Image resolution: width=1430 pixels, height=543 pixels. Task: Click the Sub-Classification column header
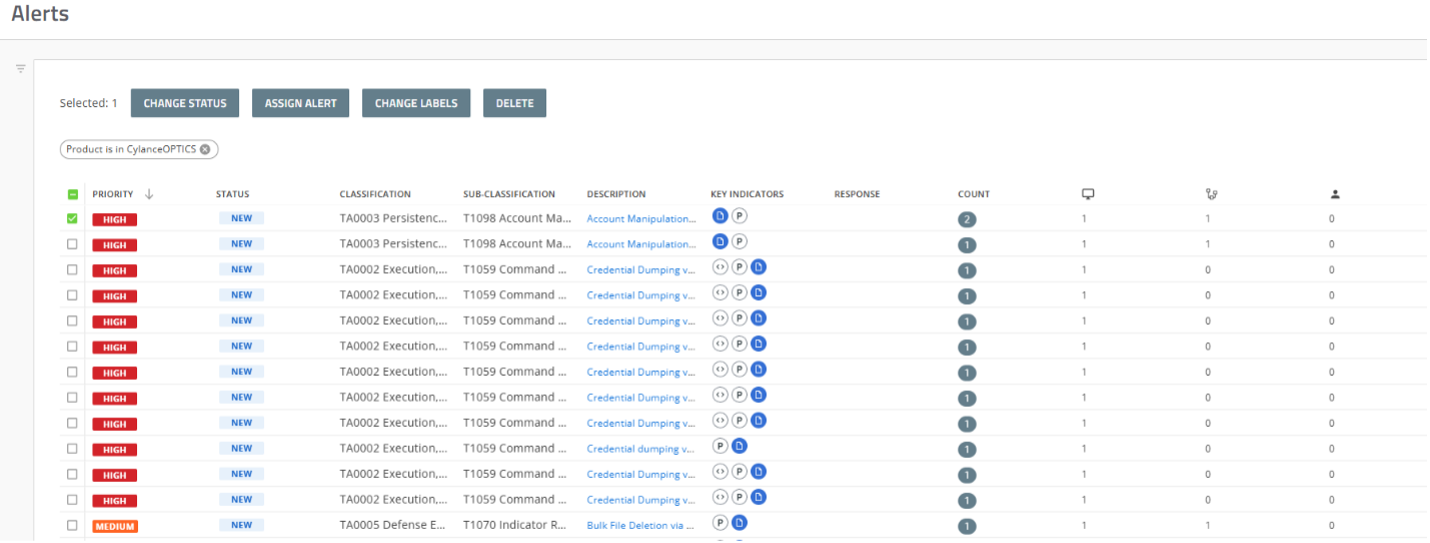pos(509,194)
